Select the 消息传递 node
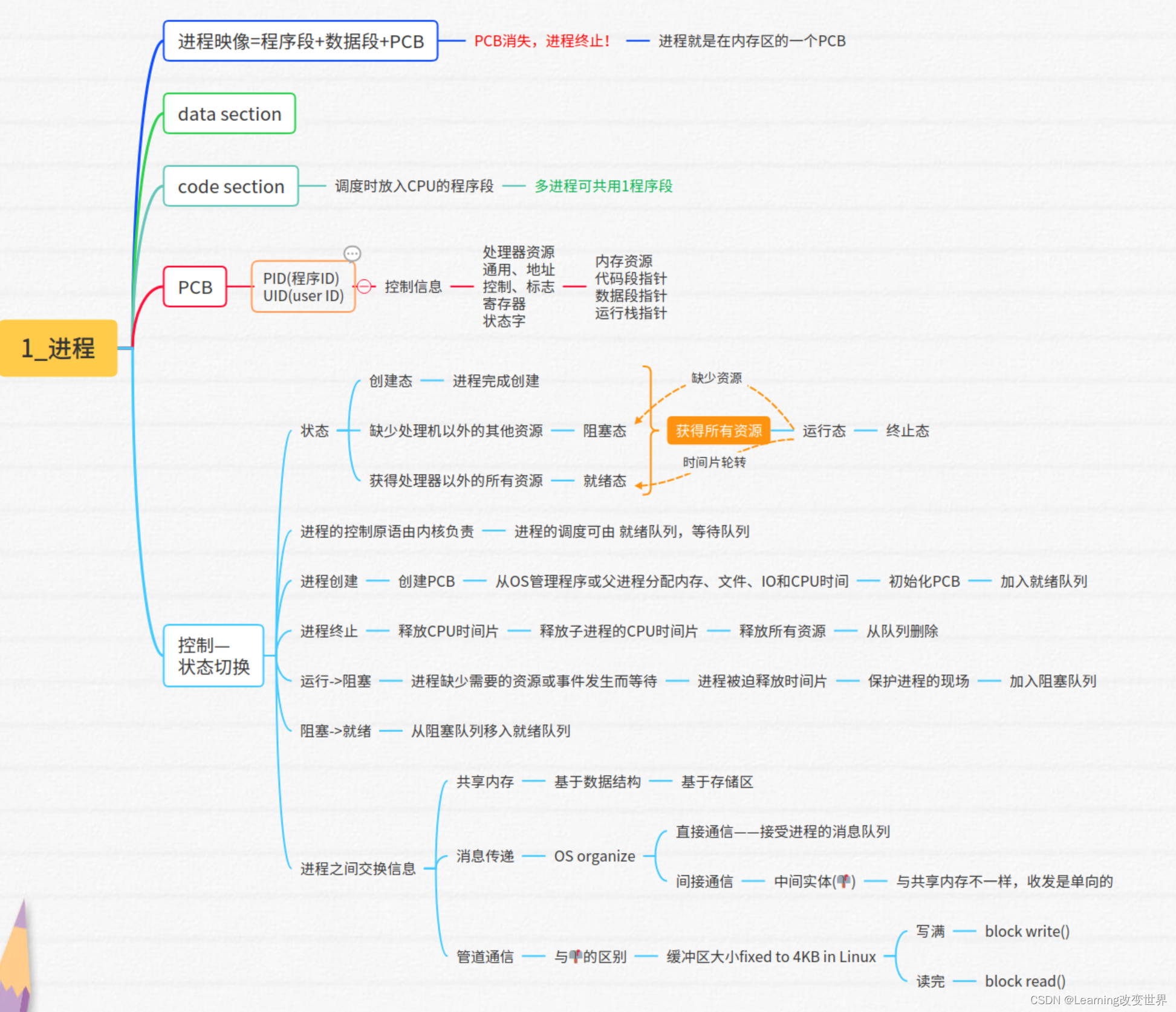1176x1012 pixels. tap(485, 856)
